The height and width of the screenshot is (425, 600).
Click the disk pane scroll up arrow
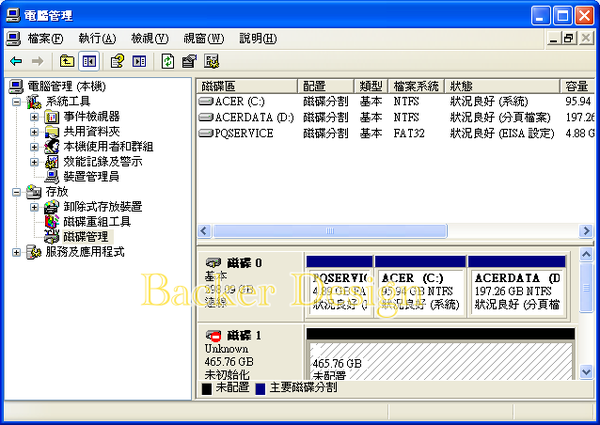pyautogui.click(x=586, y=254)
